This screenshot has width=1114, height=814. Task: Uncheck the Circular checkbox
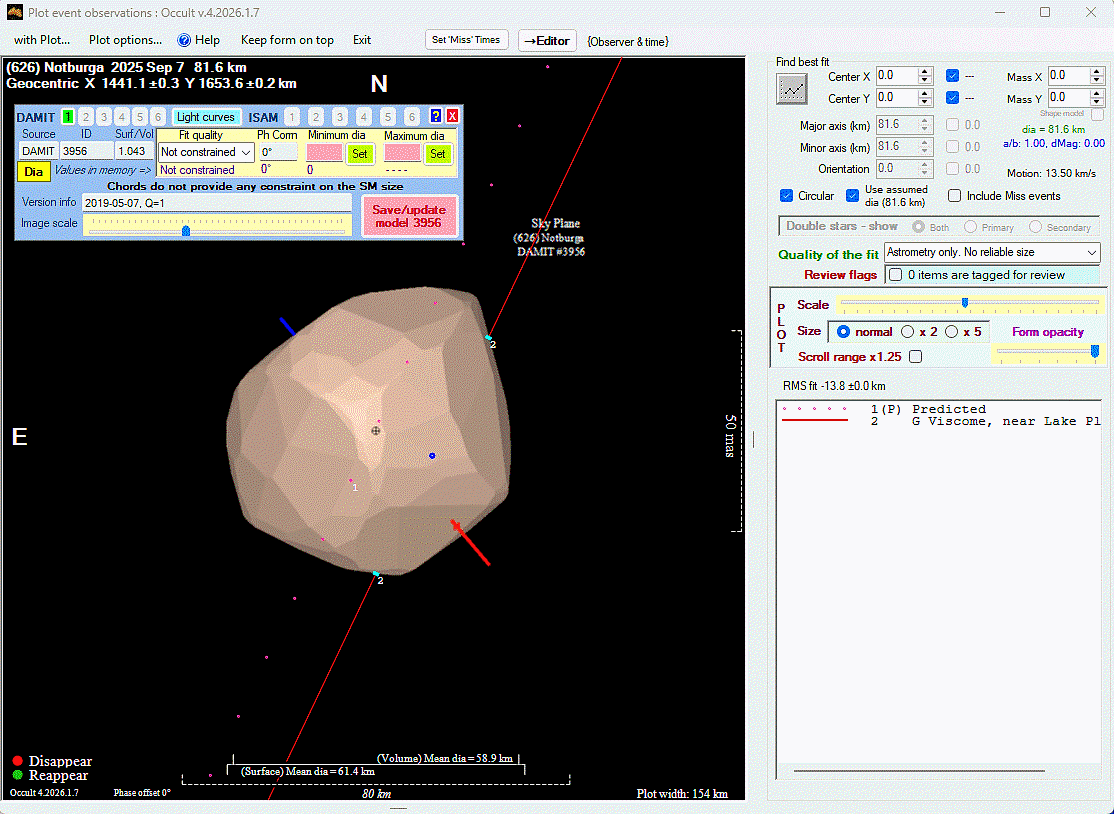pos(786,196)
